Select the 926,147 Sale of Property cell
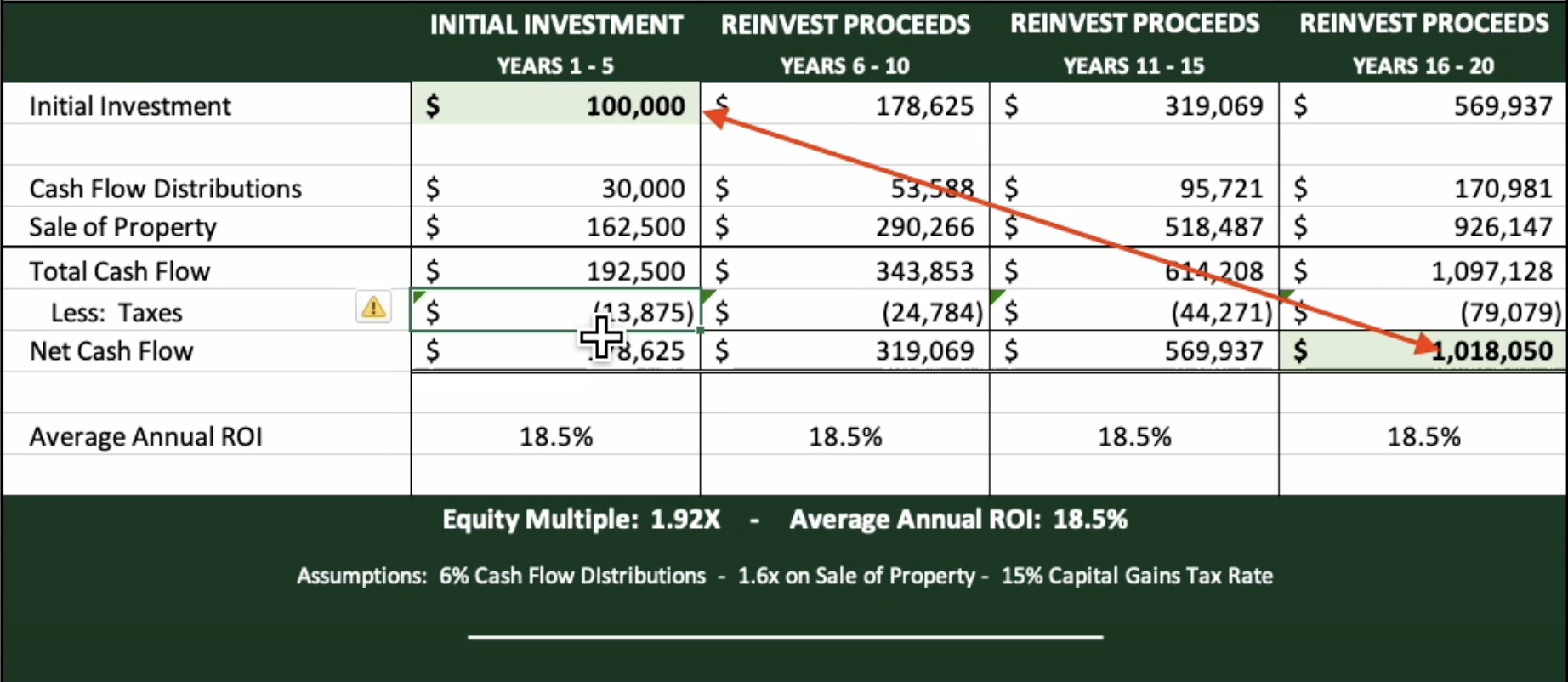Viewport: 1568px width, 682px height. click(x=1423, y=227)
